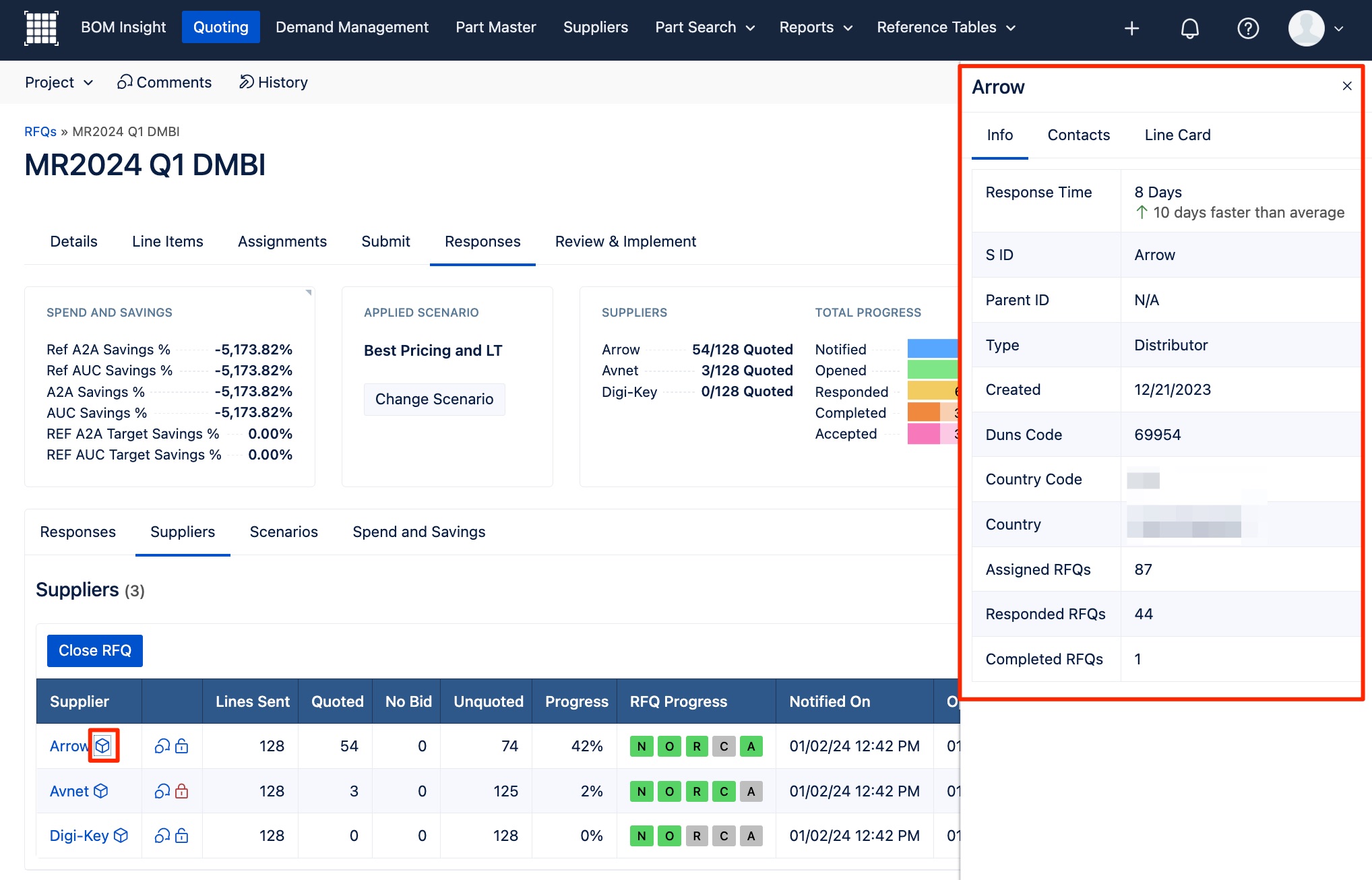Screen dimensions: 1372x880
Task: Open comments icon in Digi-Key row
Action: coord(162,836)
